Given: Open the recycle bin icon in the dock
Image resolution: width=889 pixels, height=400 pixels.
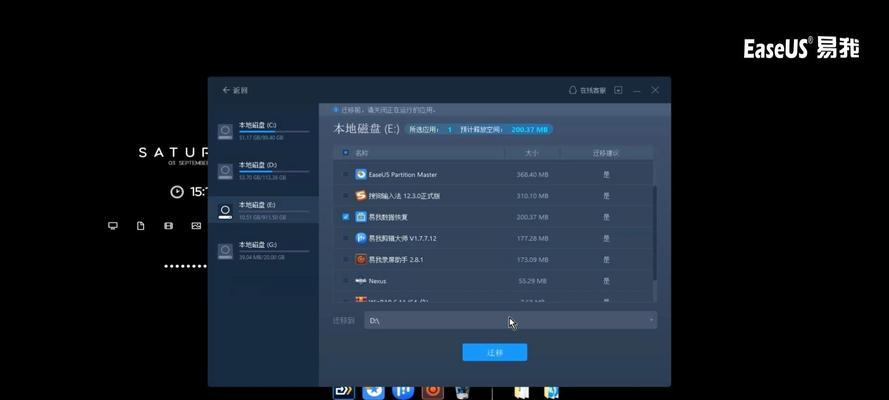Looking at the screenshot, I should [462, 392].
